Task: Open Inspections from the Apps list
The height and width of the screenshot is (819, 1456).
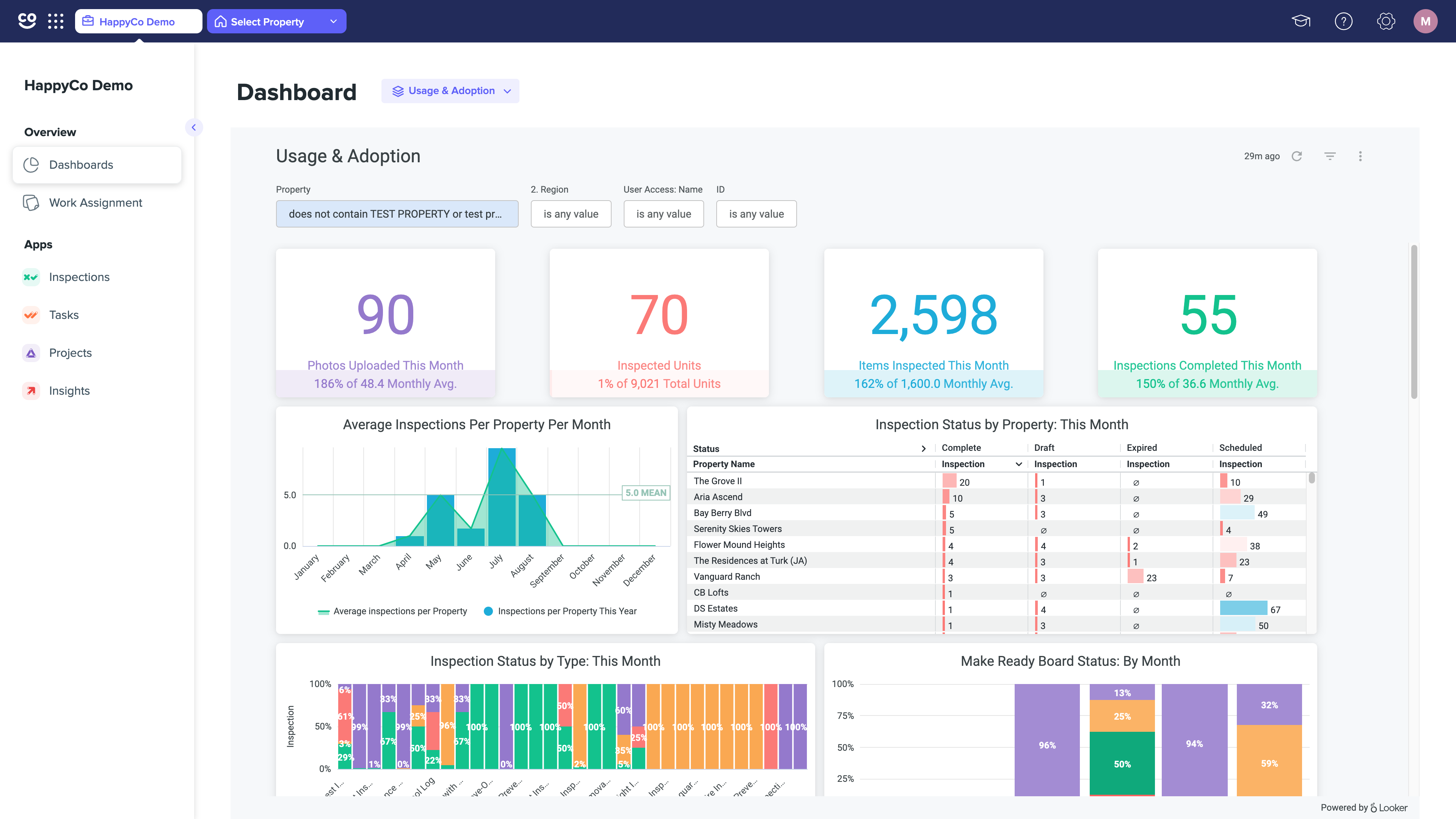Action: 79,277
